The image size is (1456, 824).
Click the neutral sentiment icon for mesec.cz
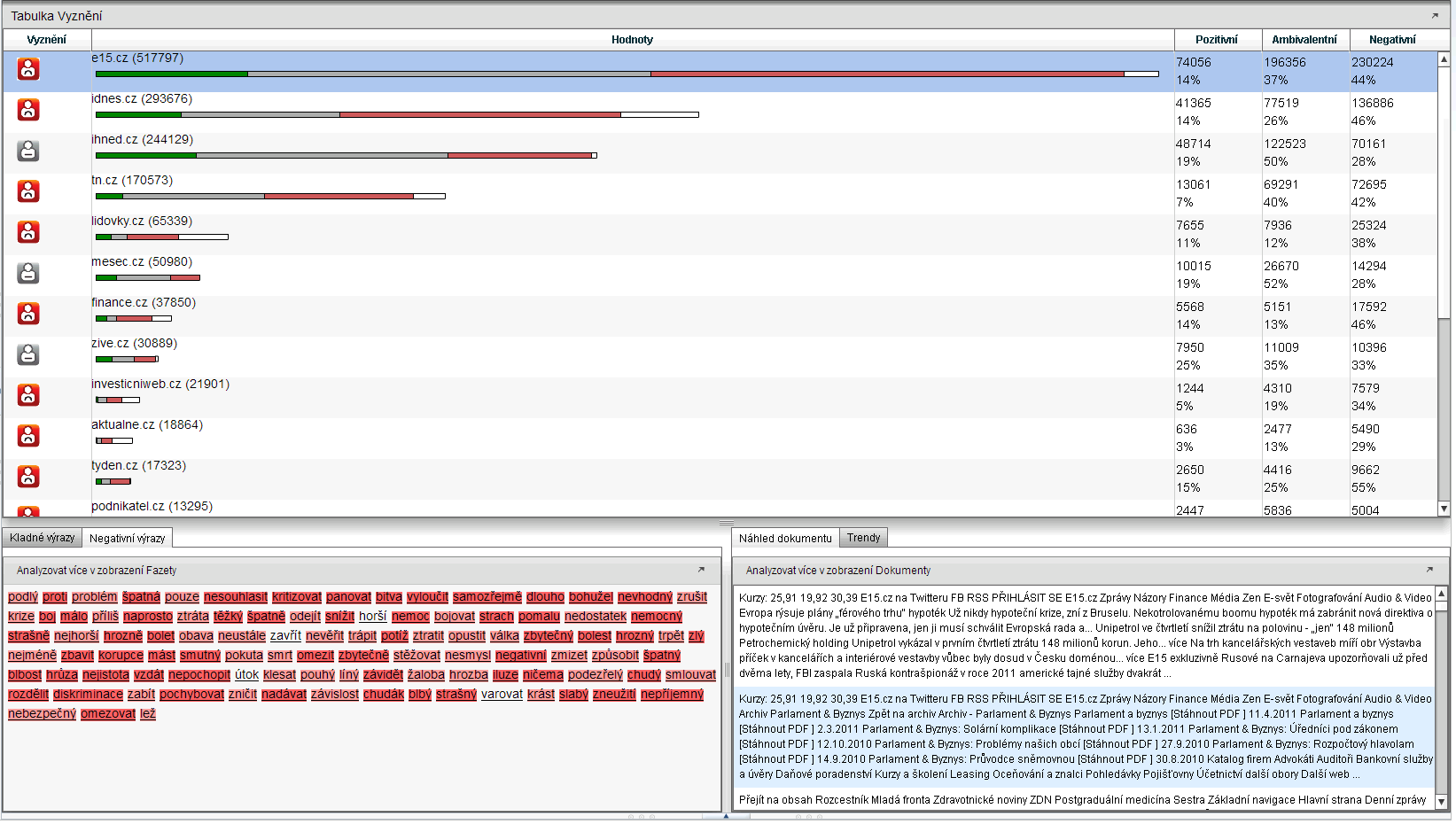click(28, 273)
